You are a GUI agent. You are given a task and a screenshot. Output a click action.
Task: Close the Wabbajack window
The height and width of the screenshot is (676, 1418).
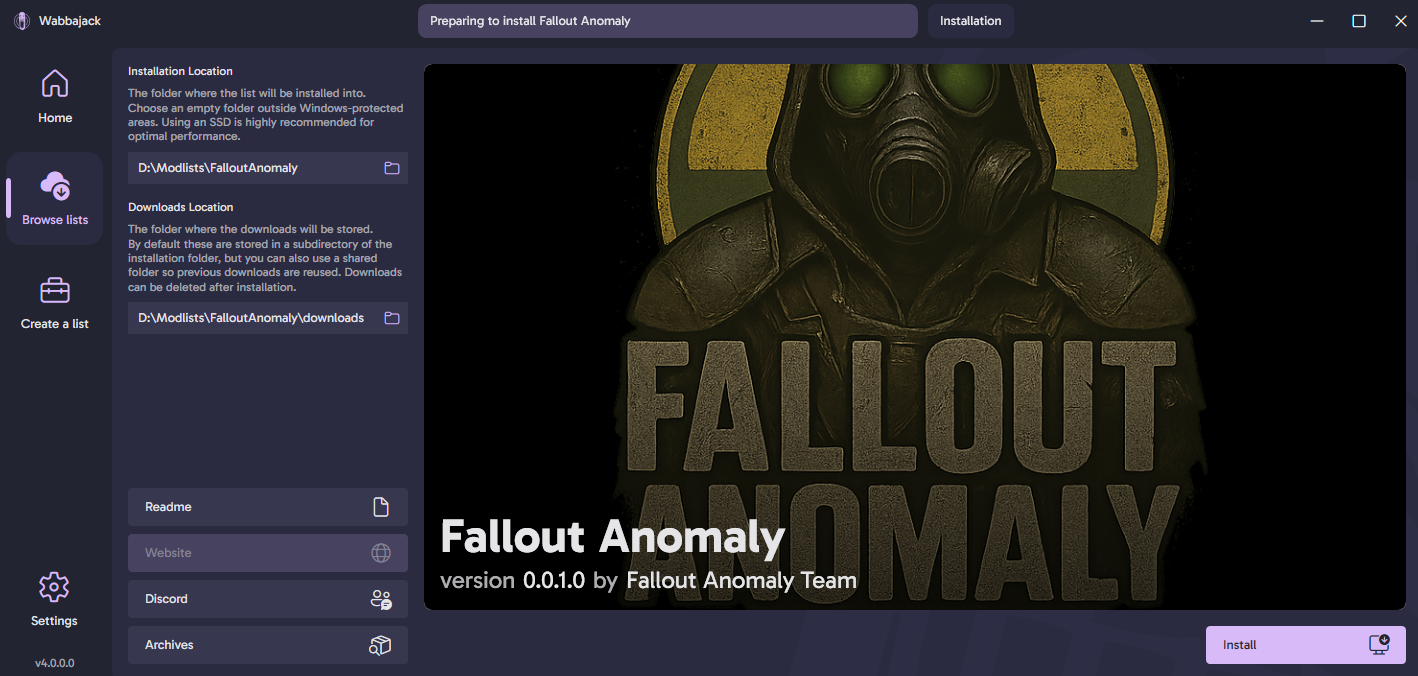pyautogui.click(x=1400, y=21)
